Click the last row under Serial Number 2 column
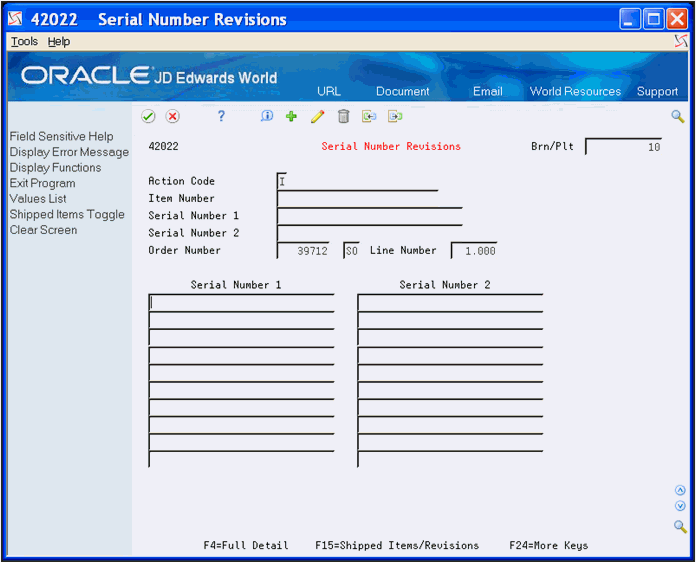The height and width of the screenshot is (562, 696). (450, 459)
